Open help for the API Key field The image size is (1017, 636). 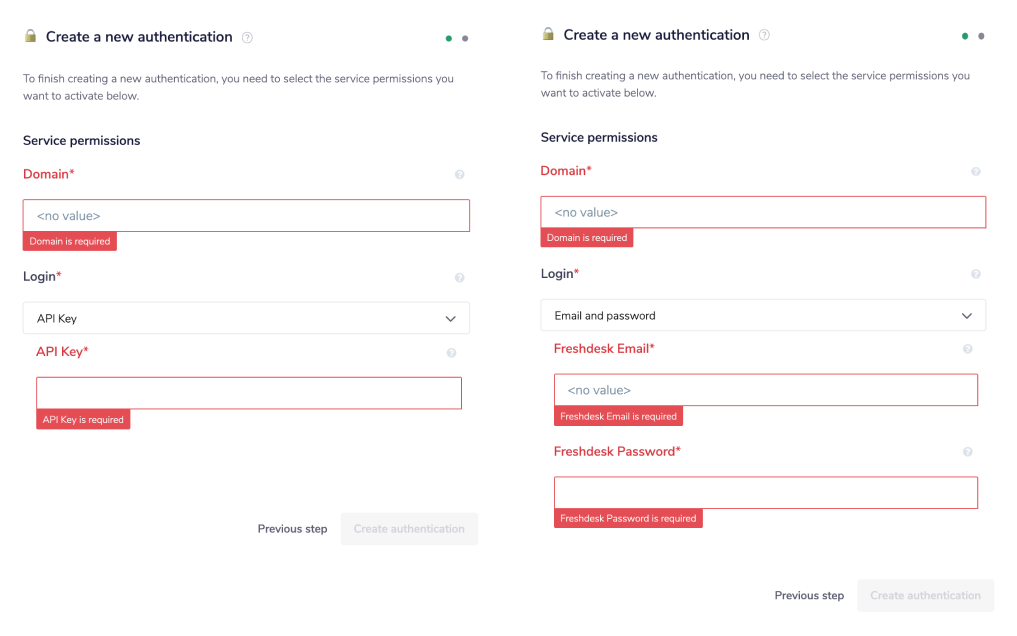tap(451, 352)
